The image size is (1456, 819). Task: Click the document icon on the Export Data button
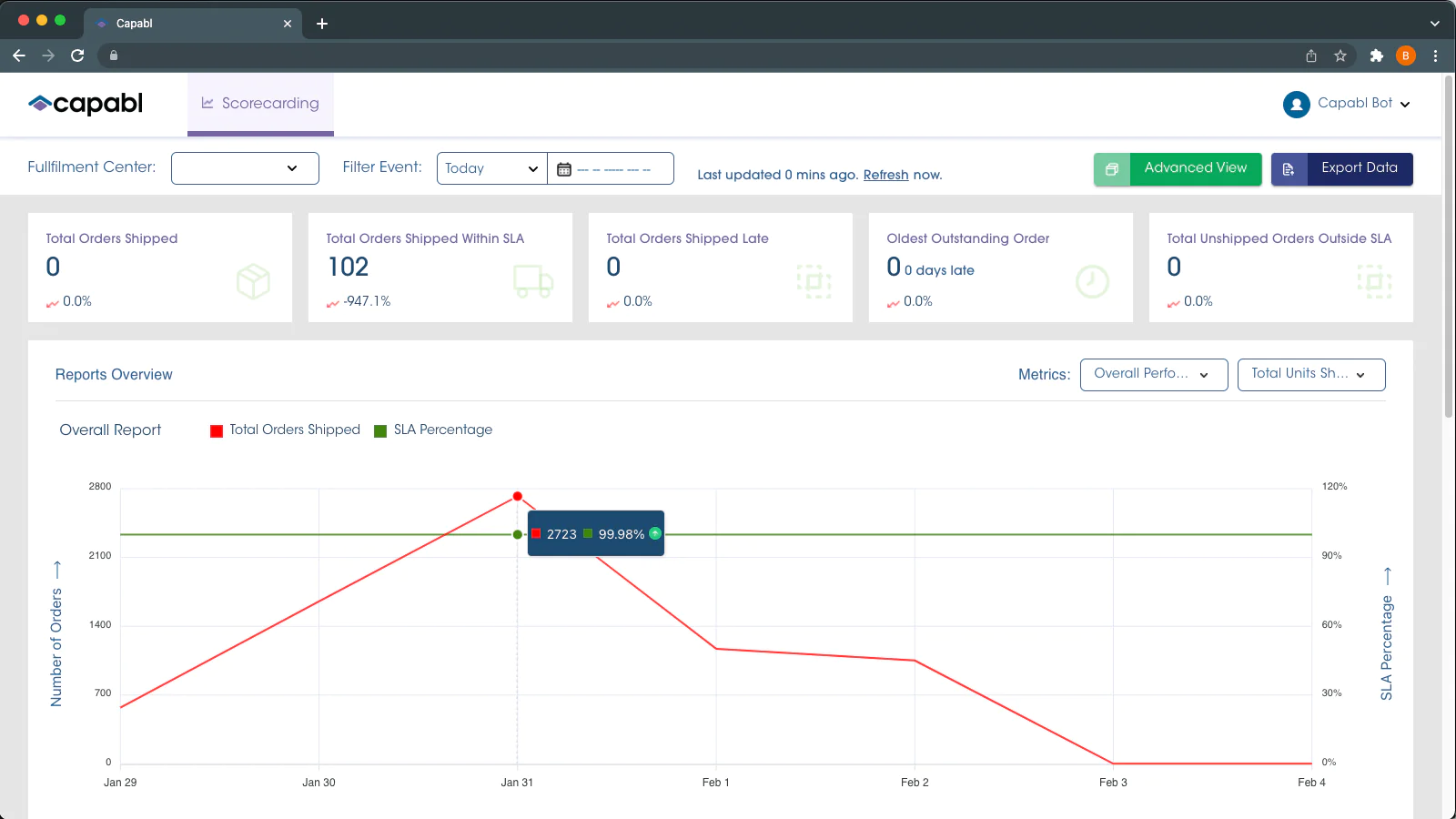click(1289, 168)
